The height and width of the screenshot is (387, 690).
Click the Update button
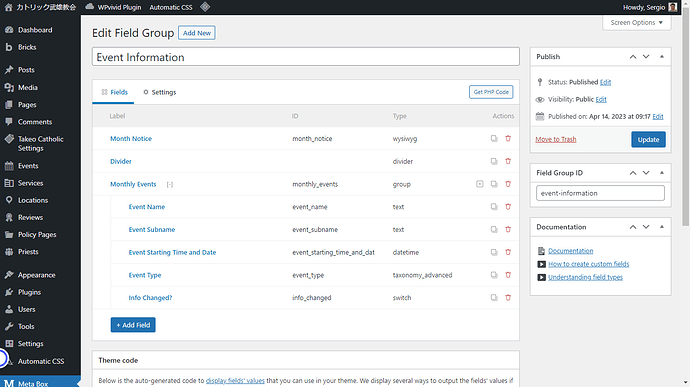click(648, 140)
